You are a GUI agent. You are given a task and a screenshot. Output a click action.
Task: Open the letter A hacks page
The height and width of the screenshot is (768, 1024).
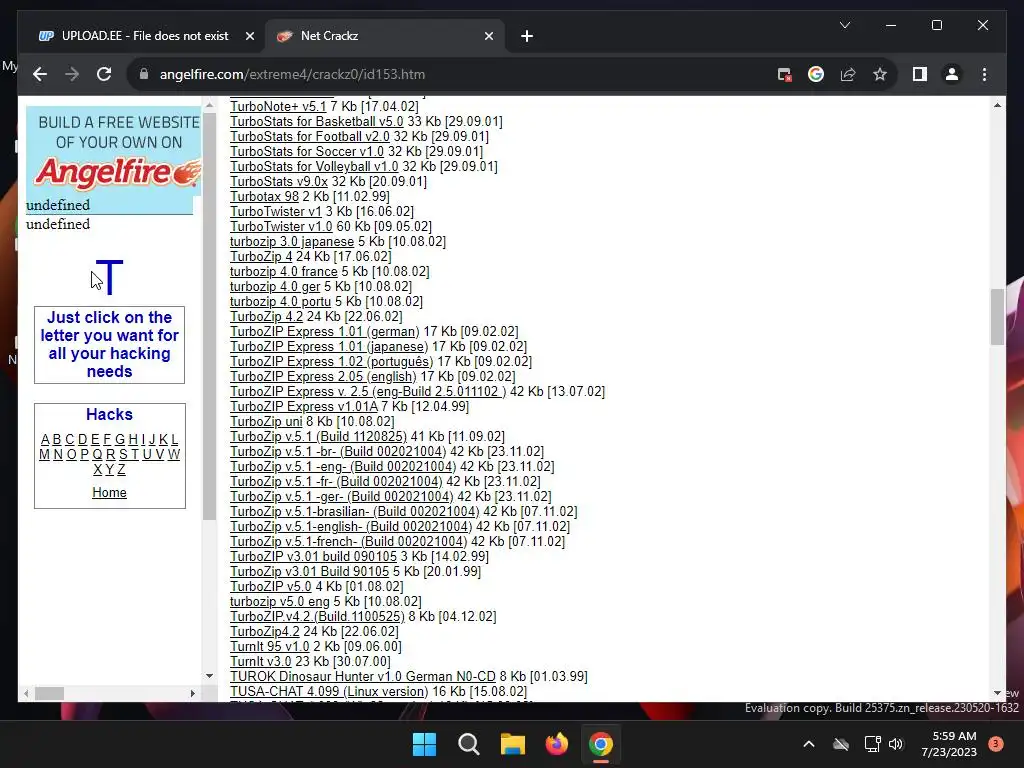click(45, 440)
